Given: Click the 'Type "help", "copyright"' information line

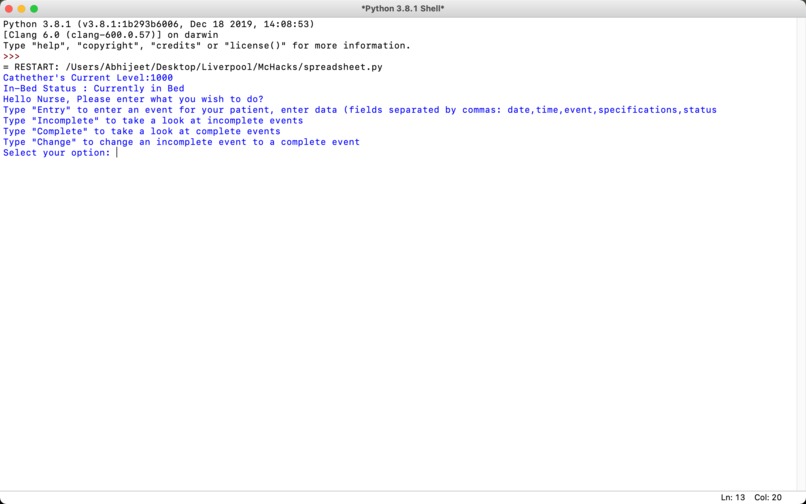Looking at the screenshot, I should pyautogui.click(x=207, y=46).
